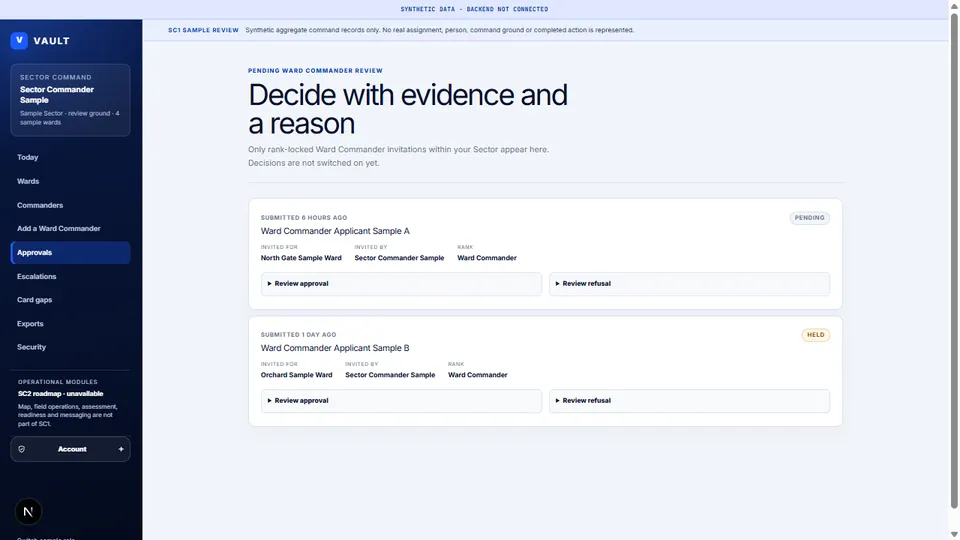Screen dimensions: 960x540
Task: Click the PENDING status badge
Action: [809, 217]
